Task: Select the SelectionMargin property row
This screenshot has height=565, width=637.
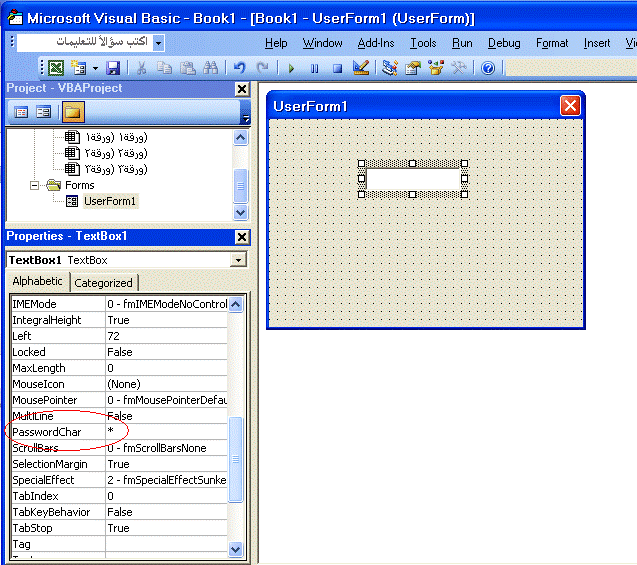Action: (119, 464)
